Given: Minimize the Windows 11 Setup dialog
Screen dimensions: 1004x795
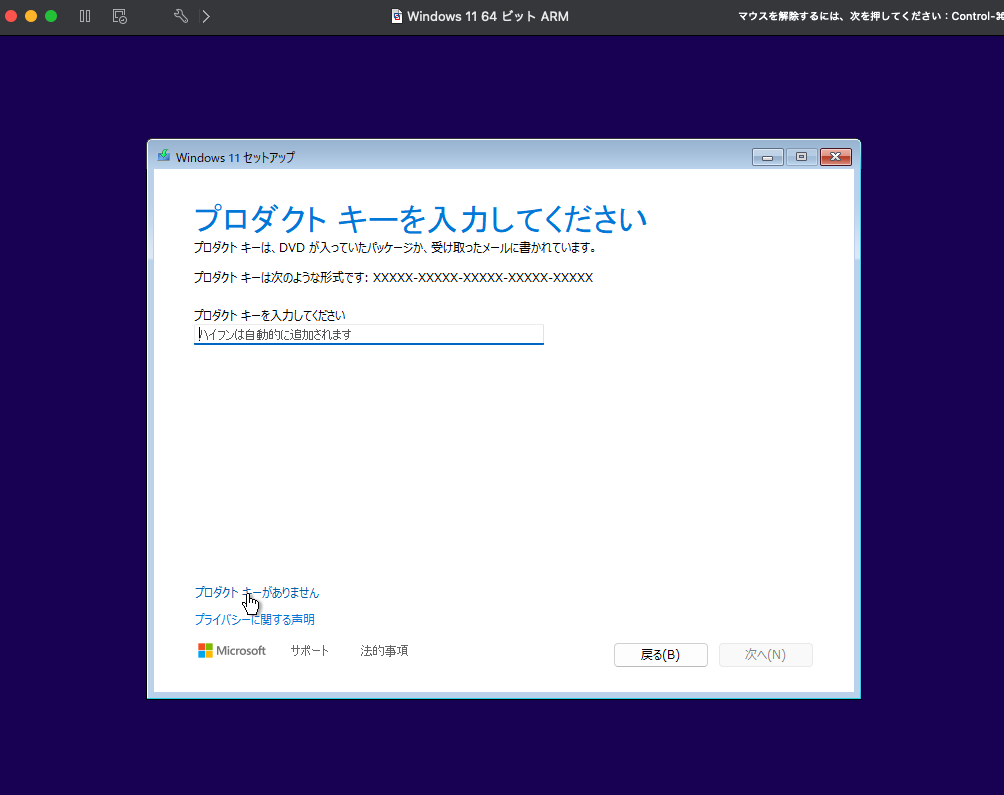Looking at the screenshot, I should point(768,157).
